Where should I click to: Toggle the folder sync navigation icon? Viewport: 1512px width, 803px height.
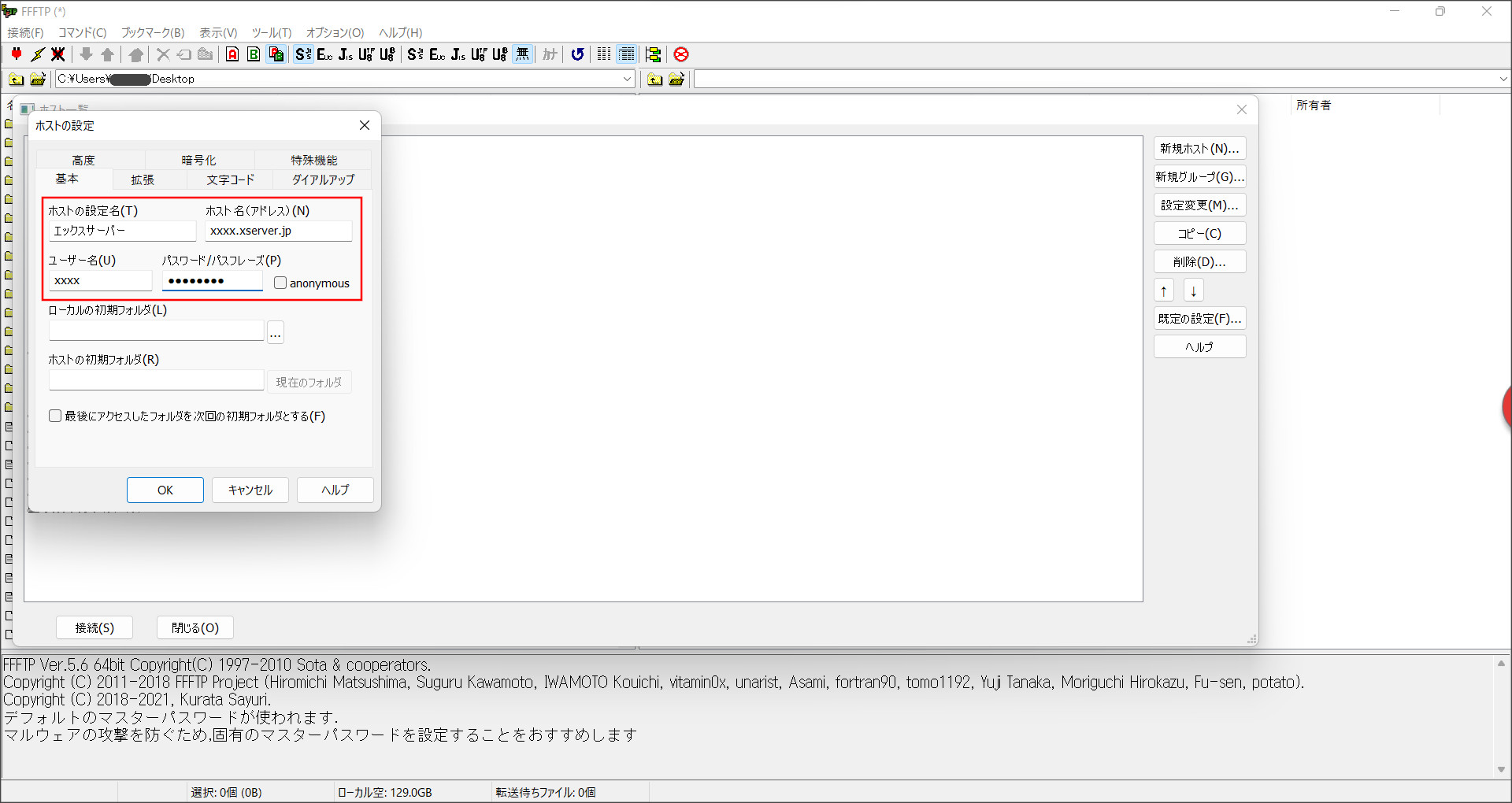(653, 54)
